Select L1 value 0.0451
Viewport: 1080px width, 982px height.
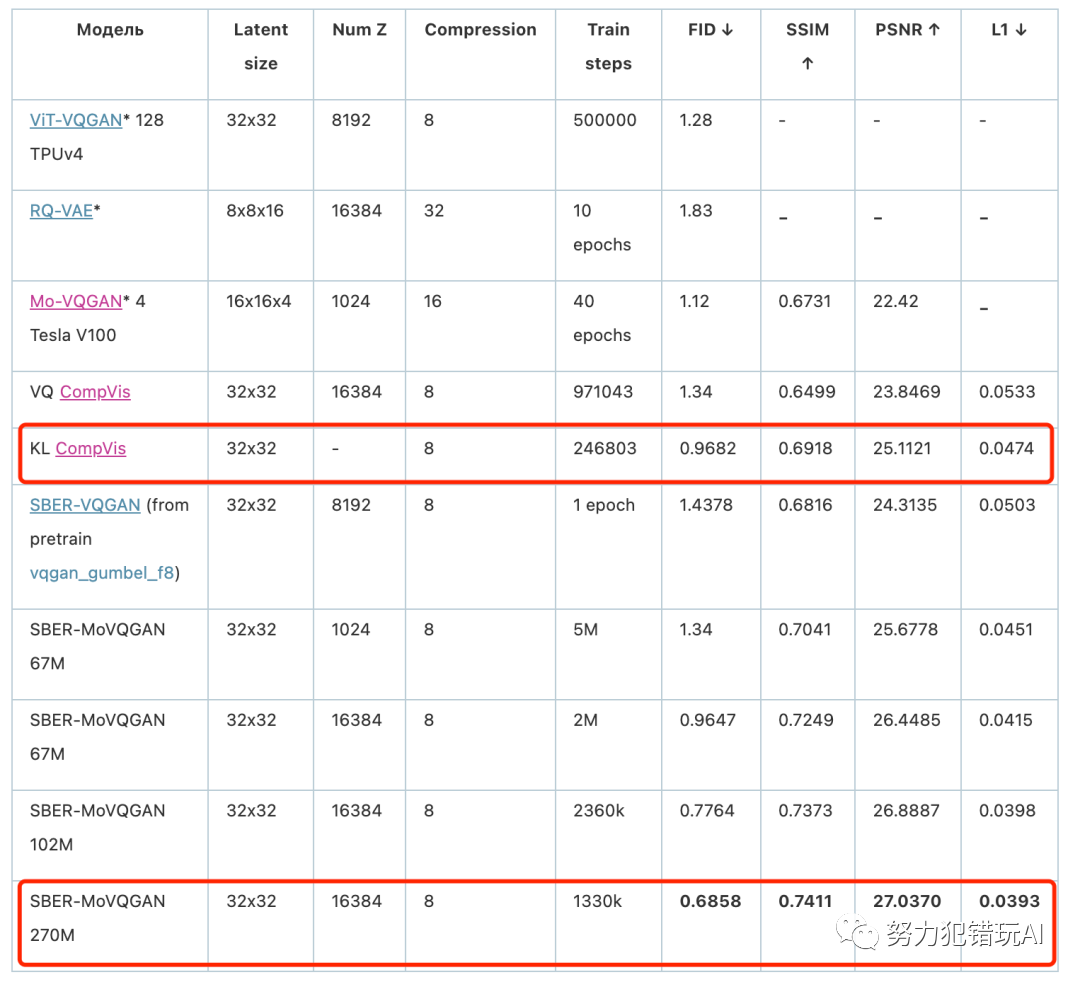1006,629
